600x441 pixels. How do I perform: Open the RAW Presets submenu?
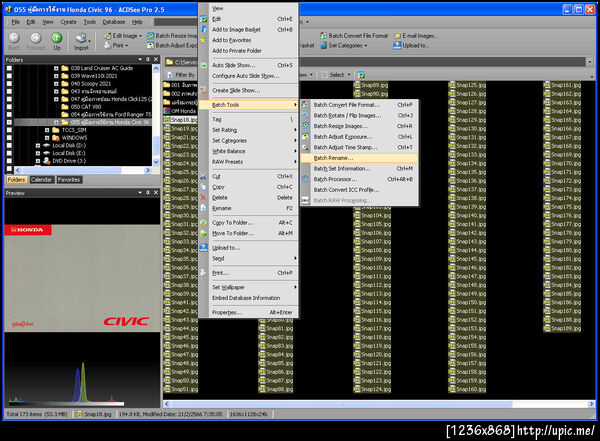click(x=249, y=162)
